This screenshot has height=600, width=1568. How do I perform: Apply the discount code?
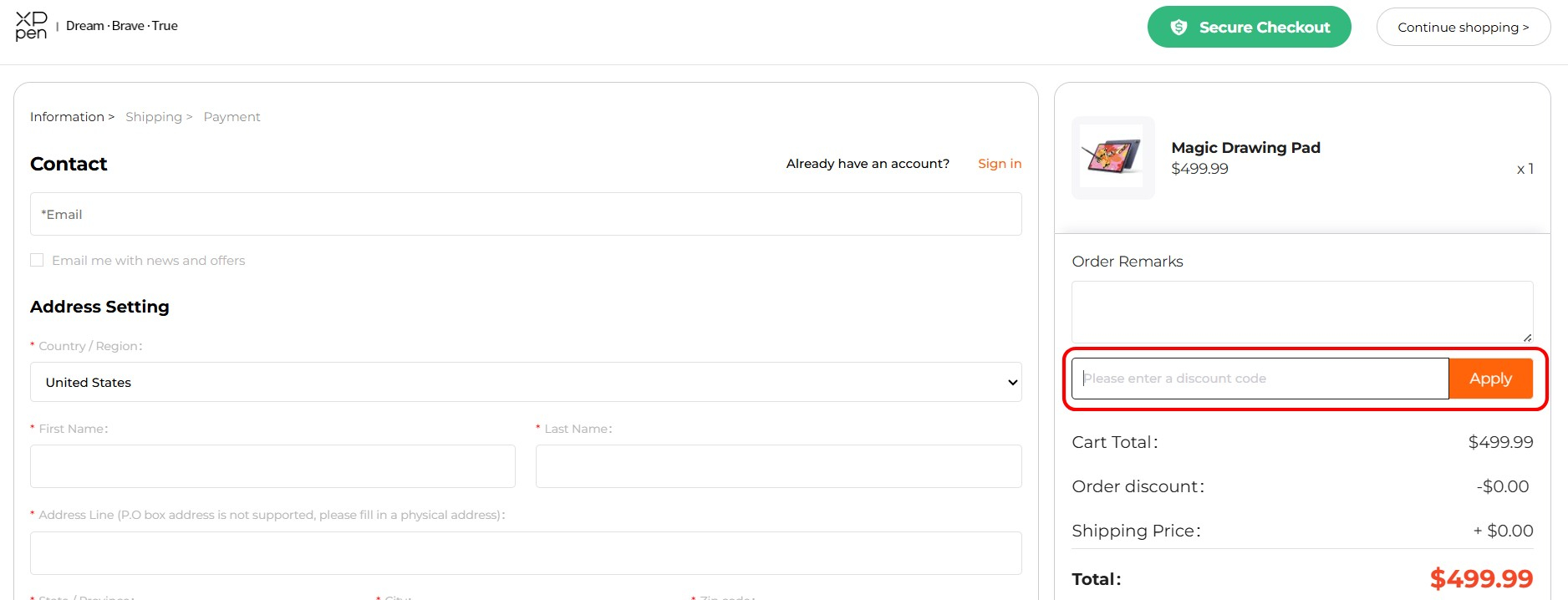click(1489, 379)
